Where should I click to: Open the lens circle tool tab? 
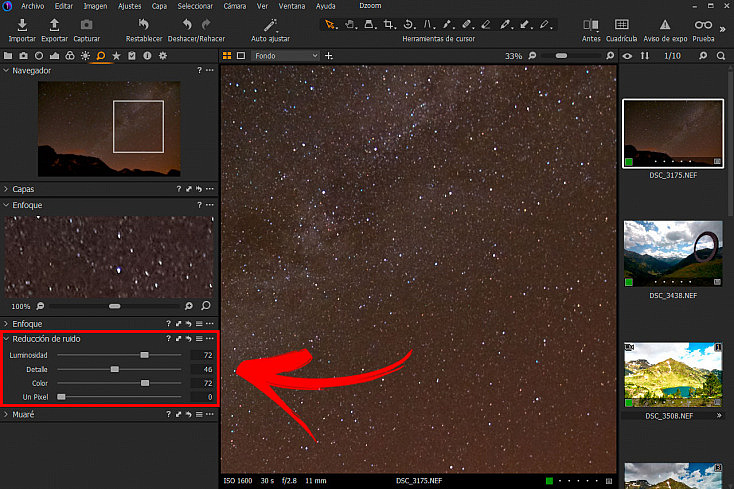[x=39, y=56]
